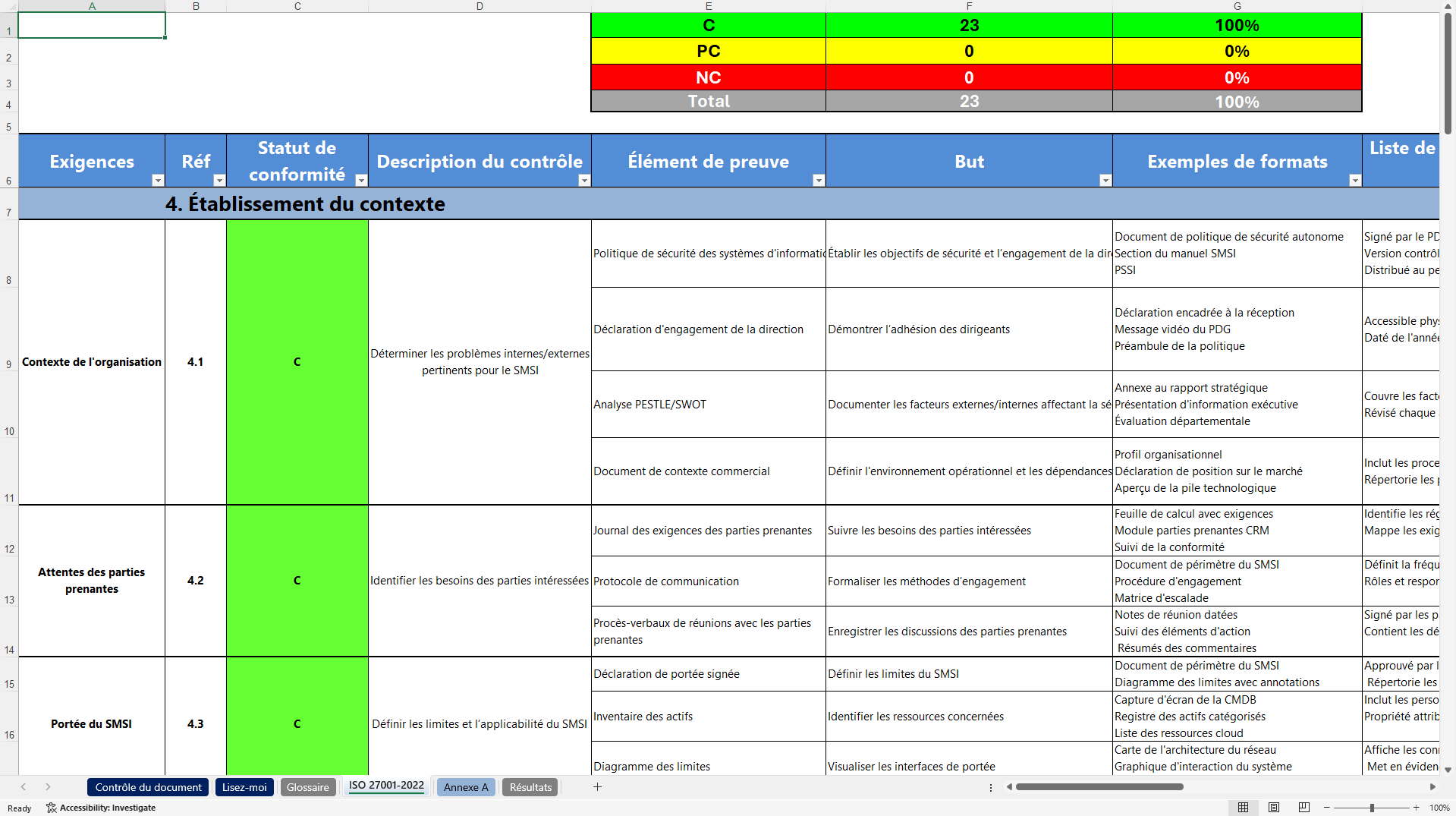This screenshot has height=816, width=1456.
Task: Select column G header
Action: [x=1237, y=6]
